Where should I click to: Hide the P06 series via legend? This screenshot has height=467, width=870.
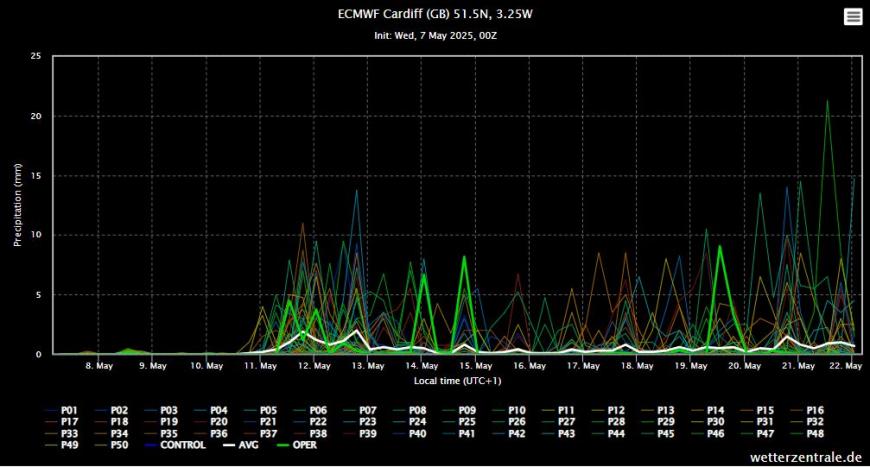tap(311, 410)
